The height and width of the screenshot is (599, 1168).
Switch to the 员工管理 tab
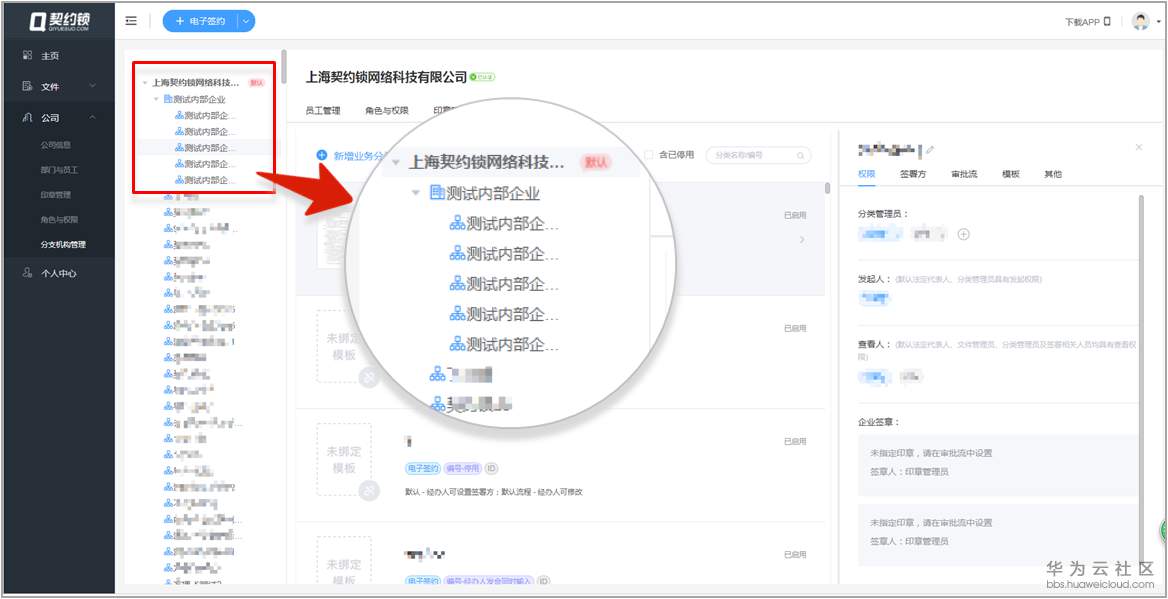click(323, 110)
